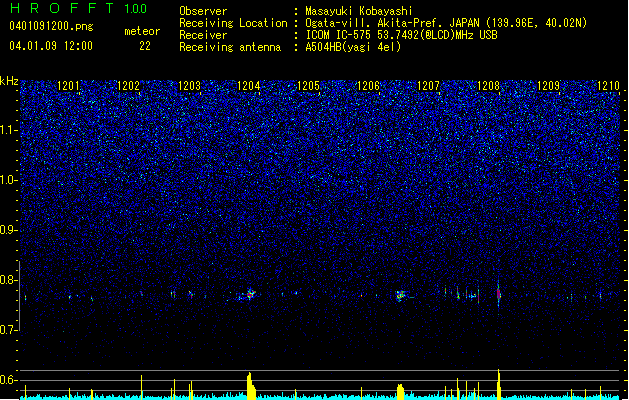Click the tallest yellow intensity peak at 1208
Image resolution: width=629 pixels, height=400 pixels.
[499, 384]
